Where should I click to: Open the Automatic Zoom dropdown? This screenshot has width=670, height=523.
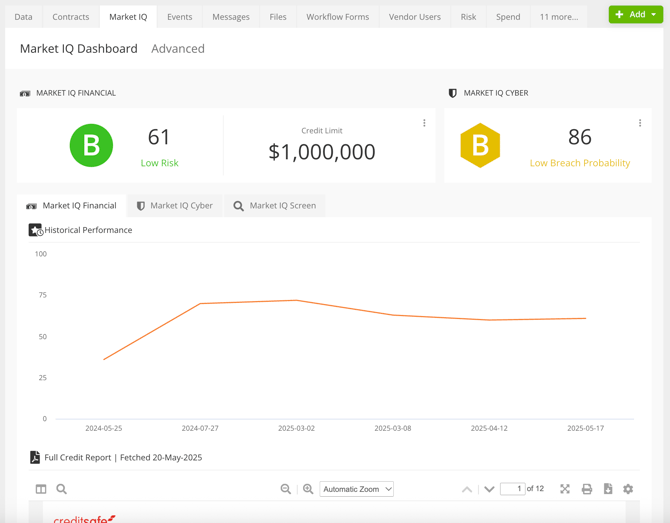(357, 489)
